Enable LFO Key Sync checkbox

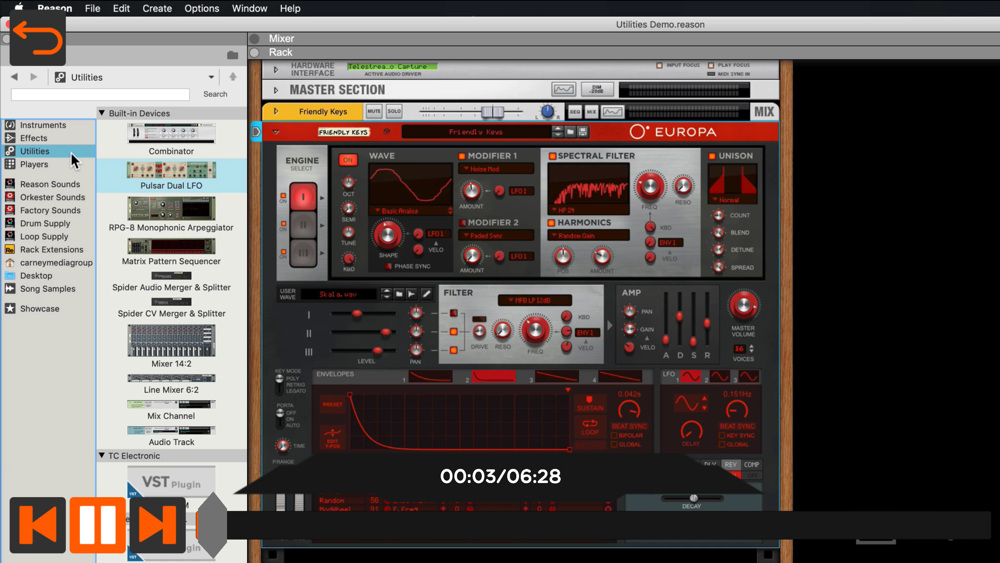[722, 435]
